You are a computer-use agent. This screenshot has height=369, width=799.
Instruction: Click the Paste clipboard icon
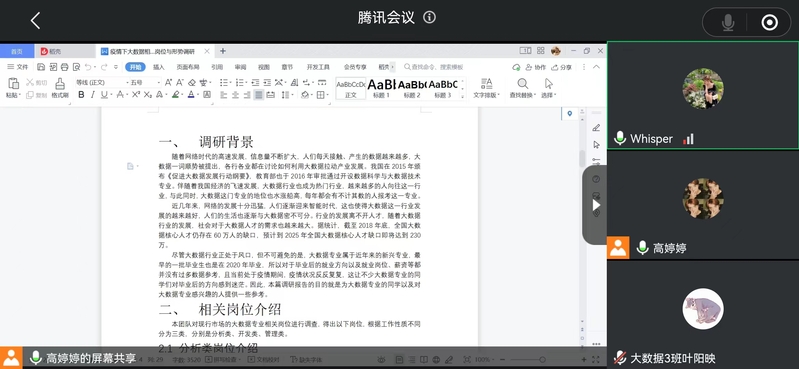point(13,88)
